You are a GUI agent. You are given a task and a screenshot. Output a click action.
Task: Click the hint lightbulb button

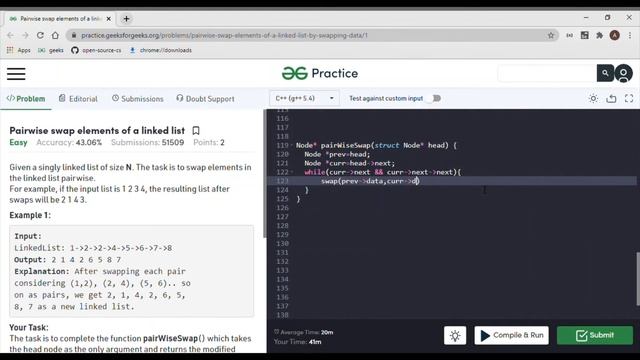pos(455,336)
